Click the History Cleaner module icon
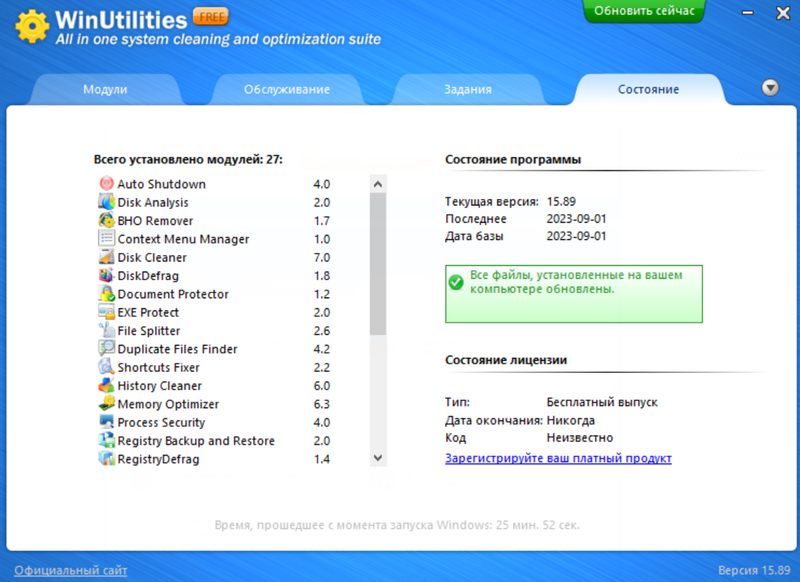The image size is (800, 582). coord(106,386)
